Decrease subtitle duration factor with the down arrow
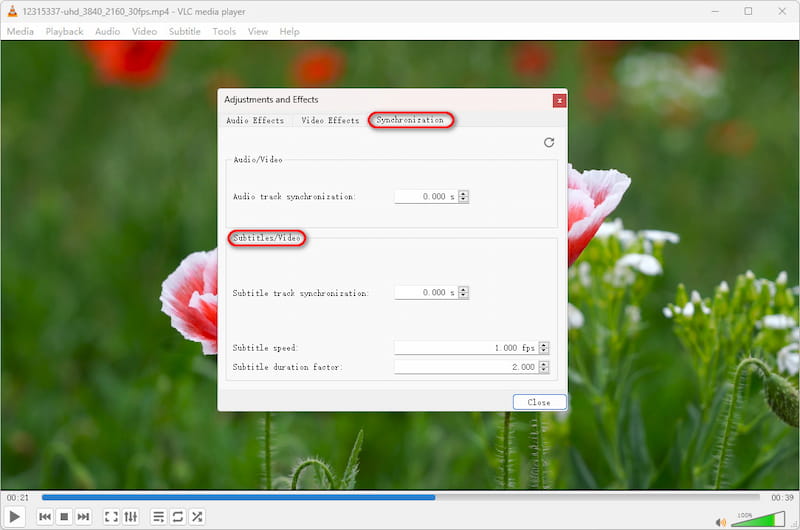The width and height of the screenshot is (800, 530). click(544, 370)
